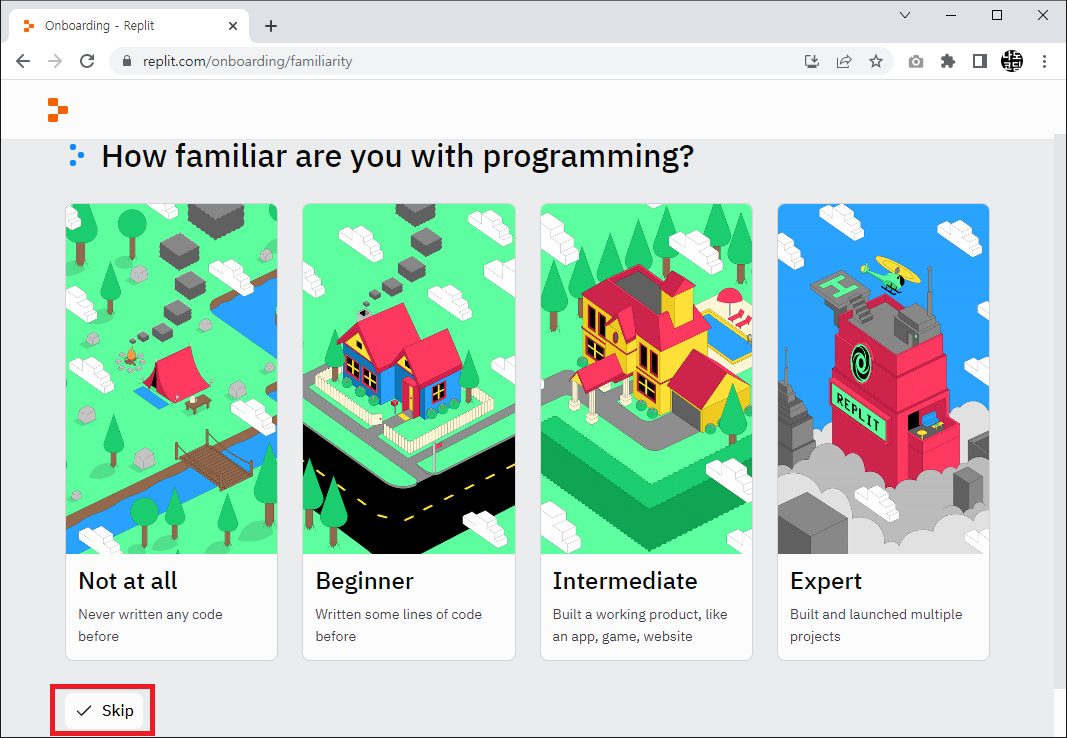Go back using browser back arrow
Screen dimensions: 1067x738
click(x=23, y=61)
